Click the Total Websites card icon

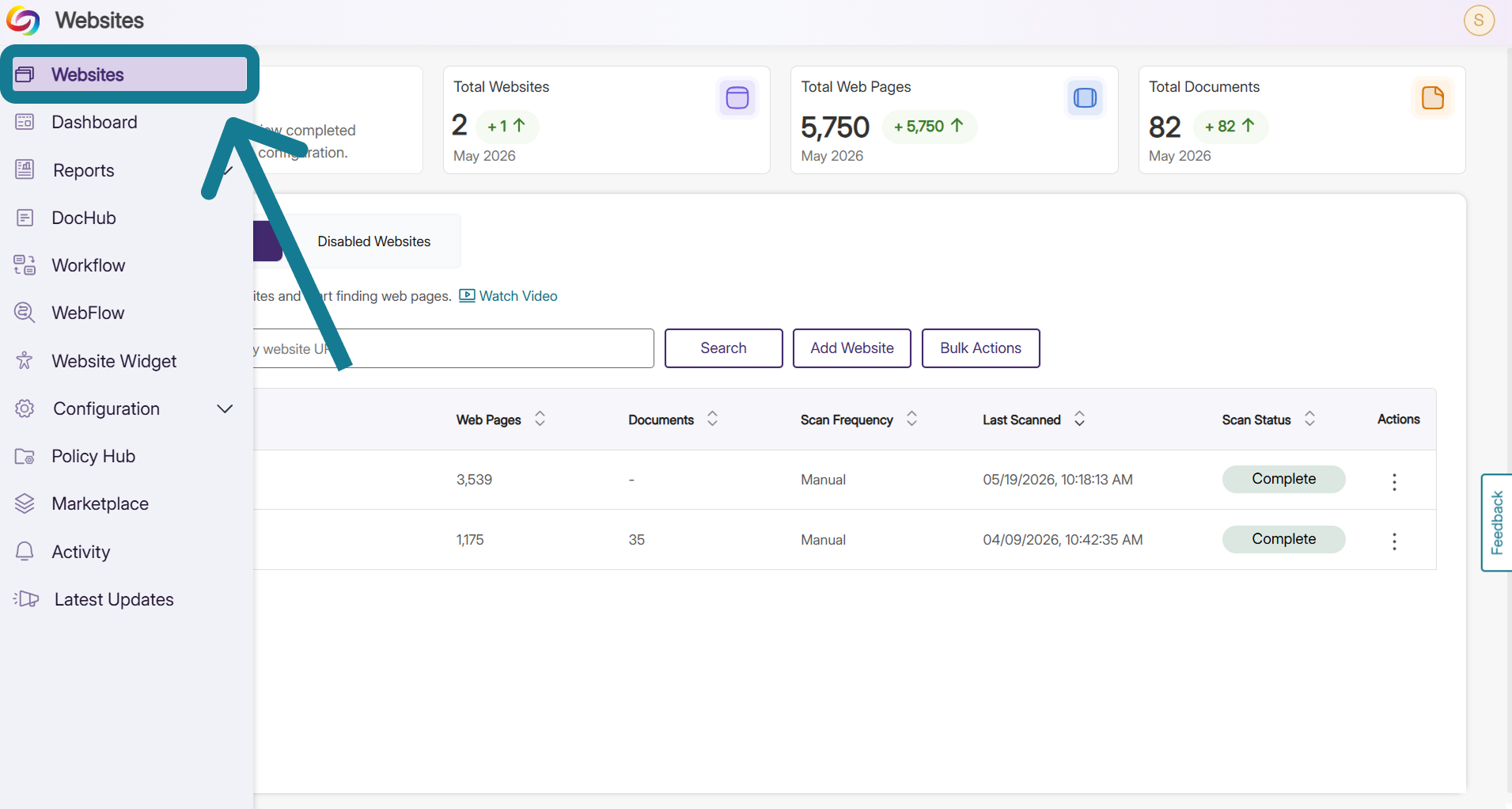click(737, 98)
